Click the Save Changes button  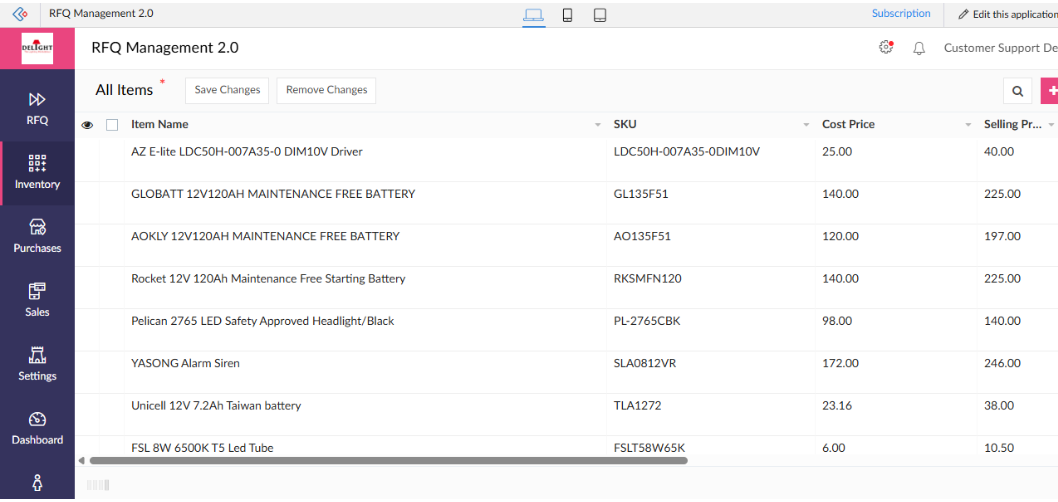[x=227, y=90]
